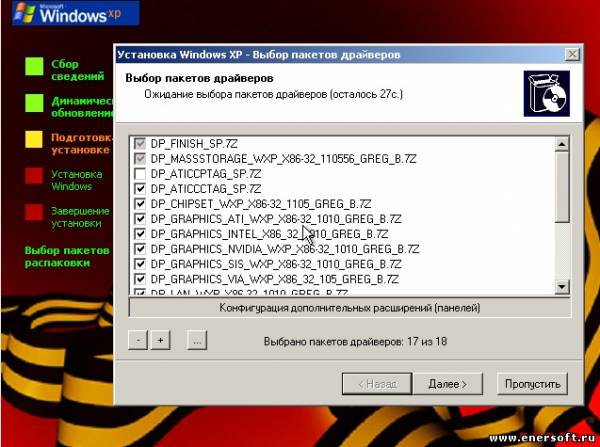Uncheck the DP_GRAPHICS_ATI package checkbox
The image size is (600, 447).
coord(140,219)
